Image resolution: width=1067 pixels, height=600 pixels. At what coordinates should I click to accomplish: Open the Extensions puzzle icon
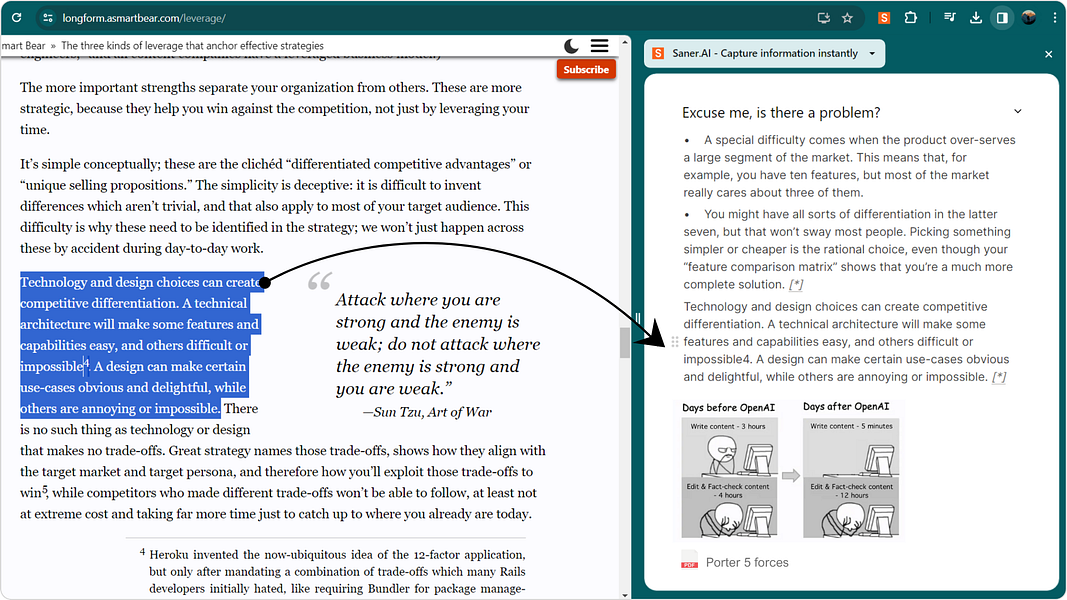click(x=910, y=18)
